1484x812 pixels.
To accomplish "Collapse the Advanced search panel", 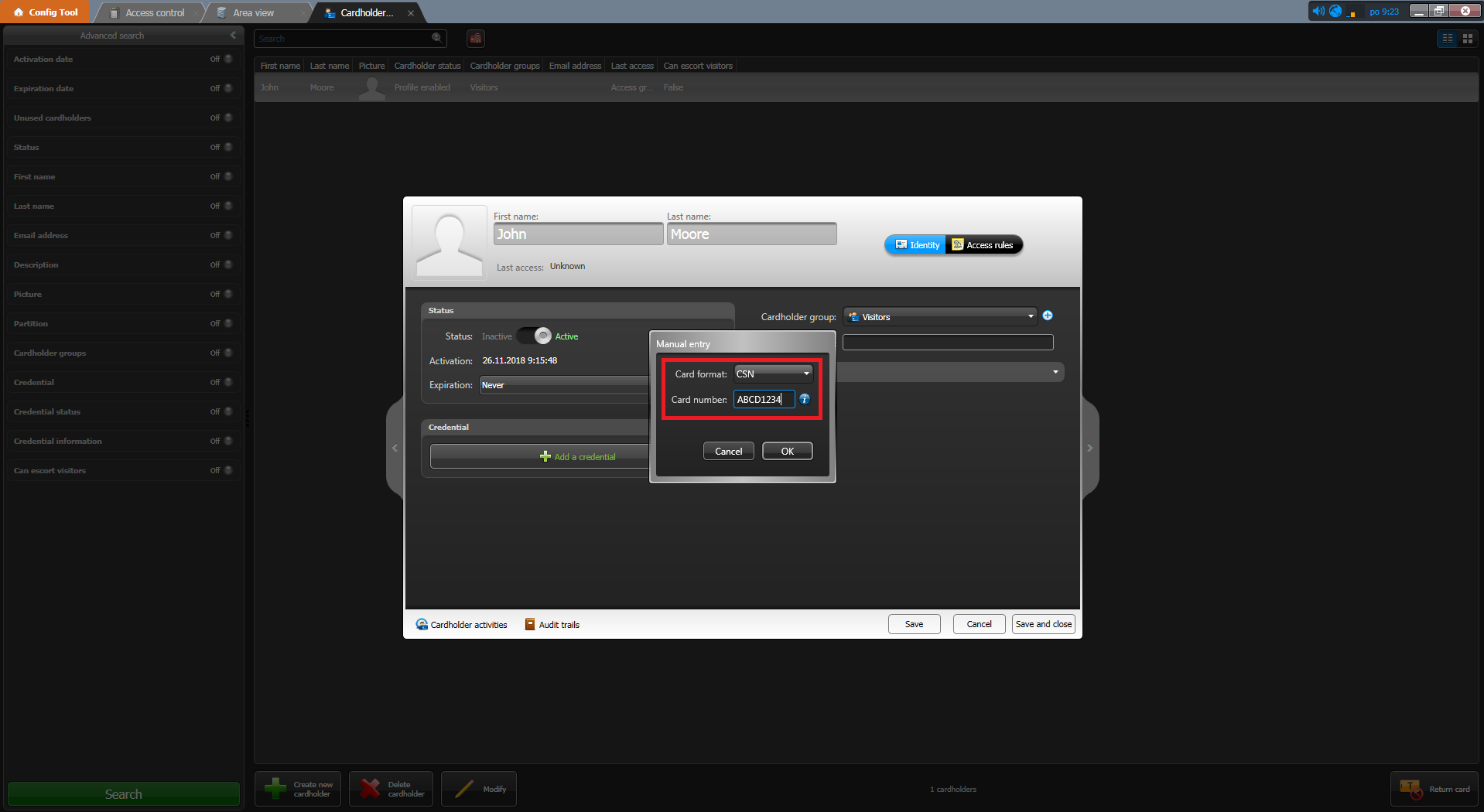I will 233,36.
